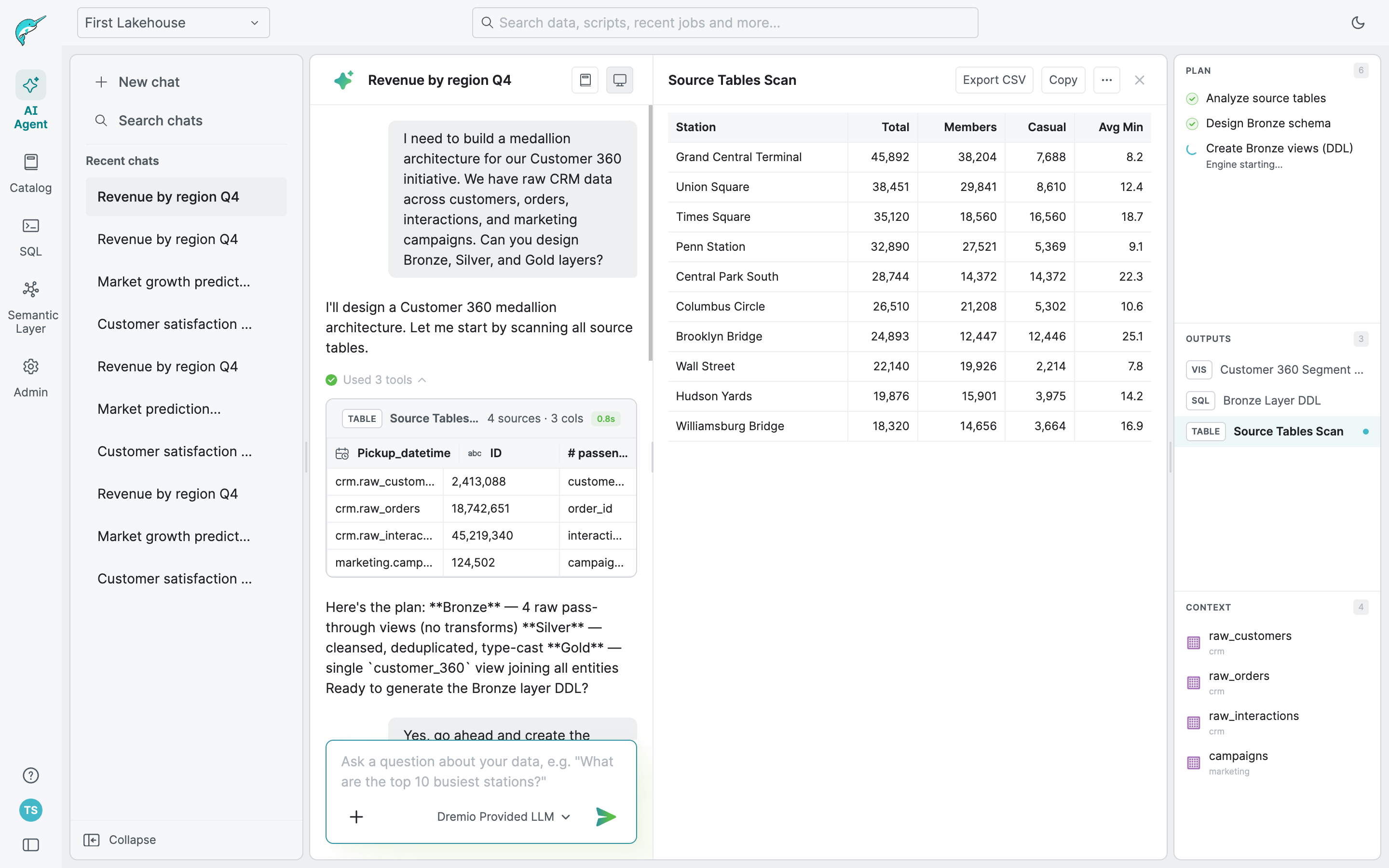Viewport: 1389px width, 868px height.
Task: Open help via the question mark icon
Action: 30,775
